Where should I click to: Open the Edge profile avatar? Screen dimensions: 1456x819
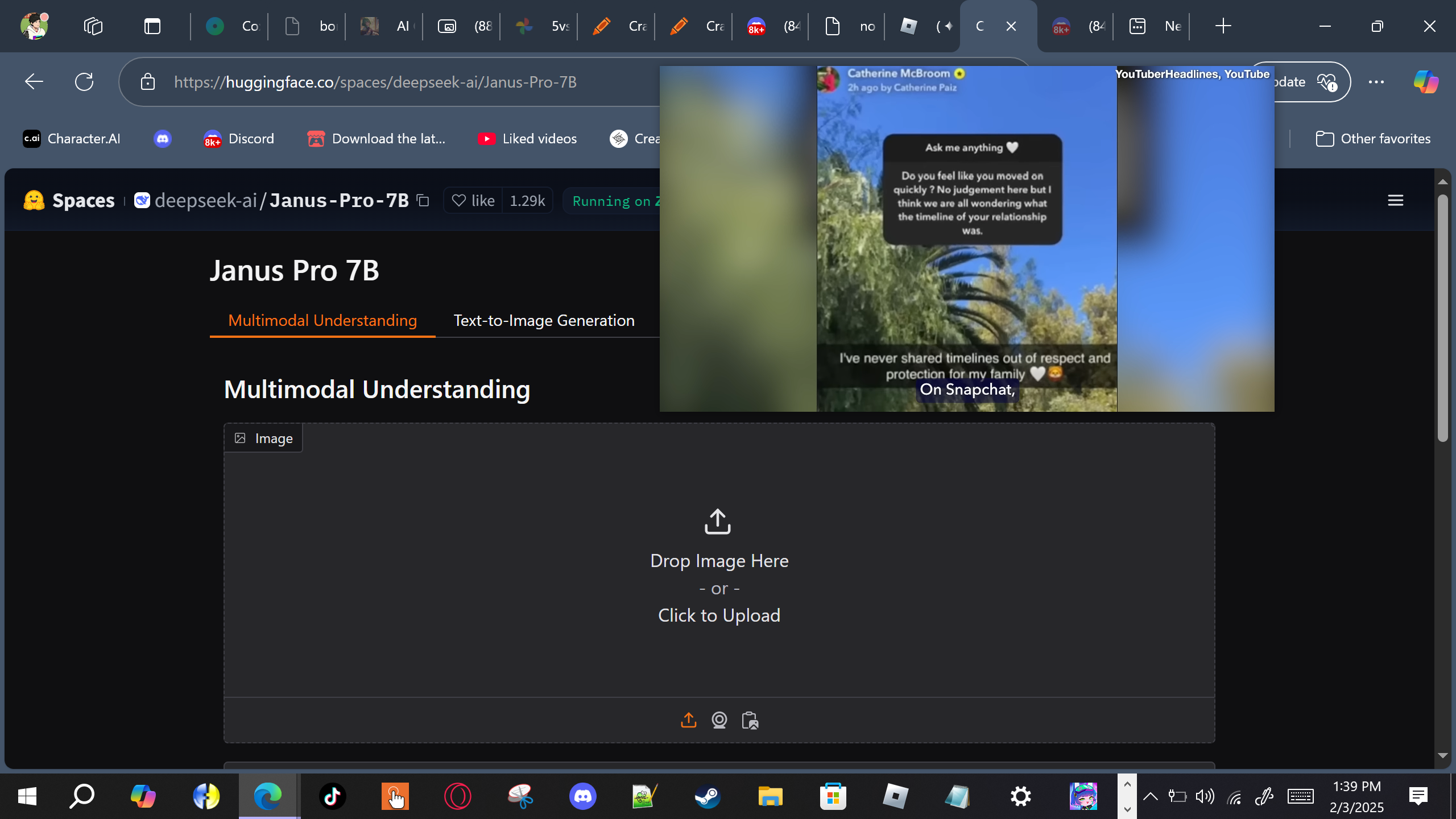tap(34, 26)
